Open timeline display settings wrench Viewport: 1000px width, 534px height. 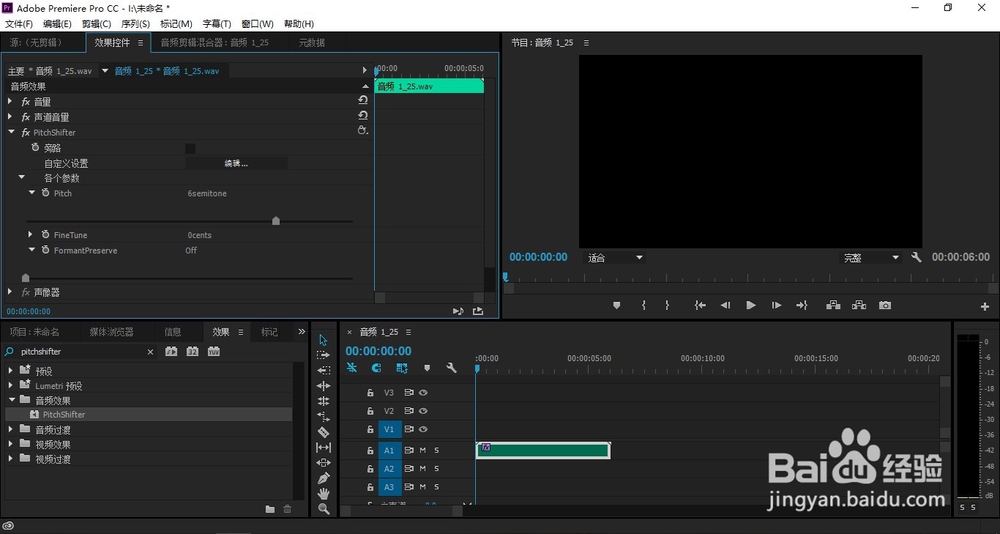click(x=452, y=368)
